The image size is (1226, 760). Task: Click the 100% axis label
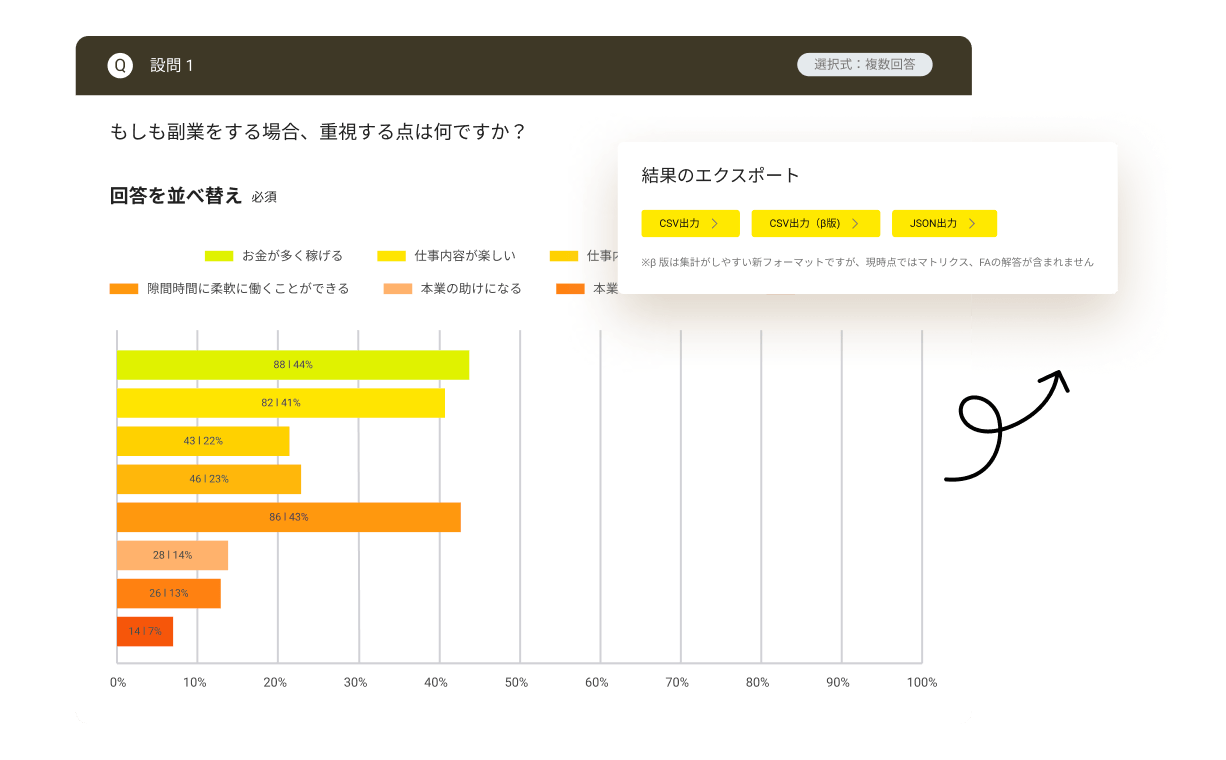921,682
